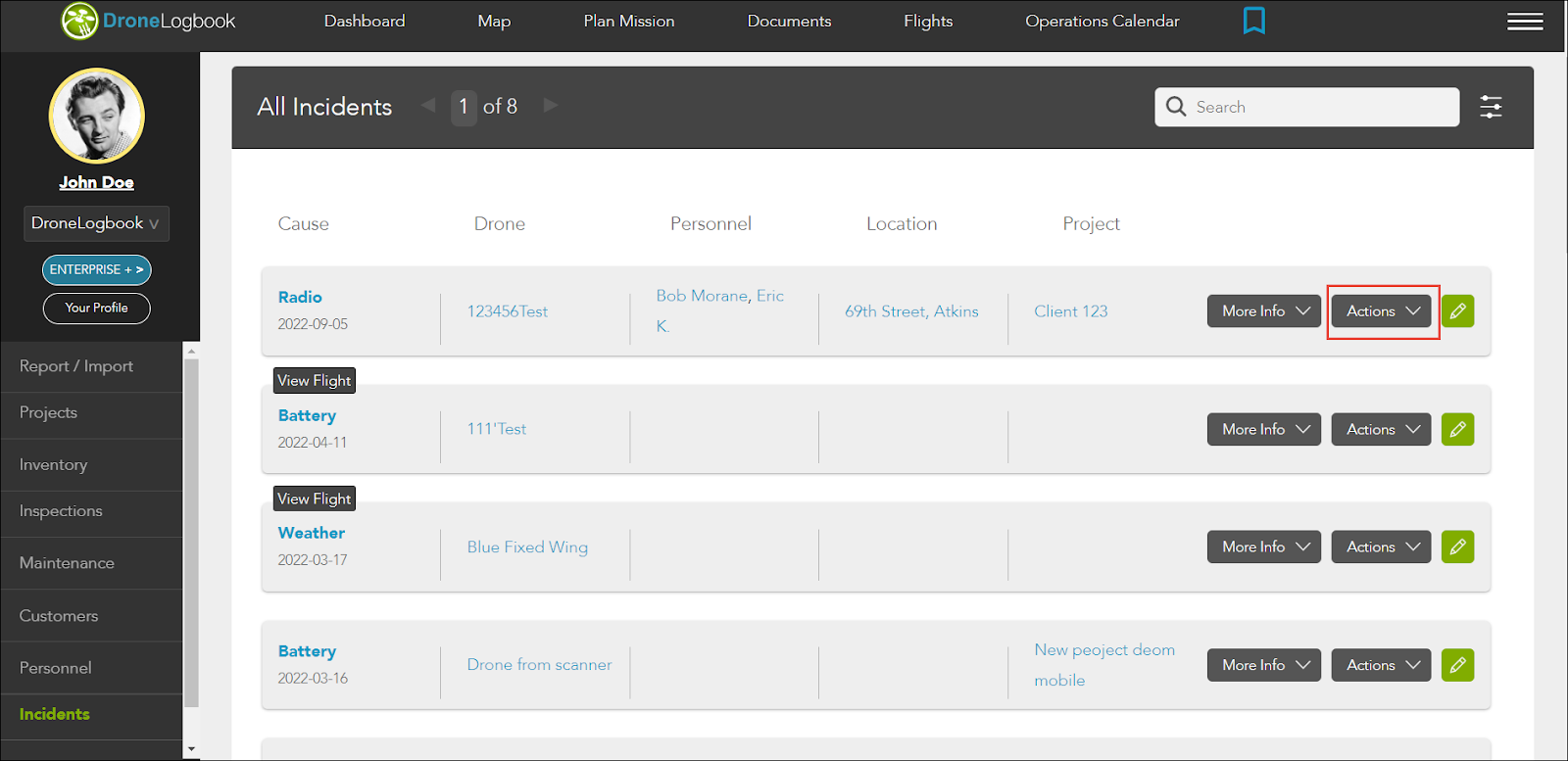Click the page number 1 box
Image resolution: width=1568 pixels, height=761 pixels.
click(x=464, y=107)
